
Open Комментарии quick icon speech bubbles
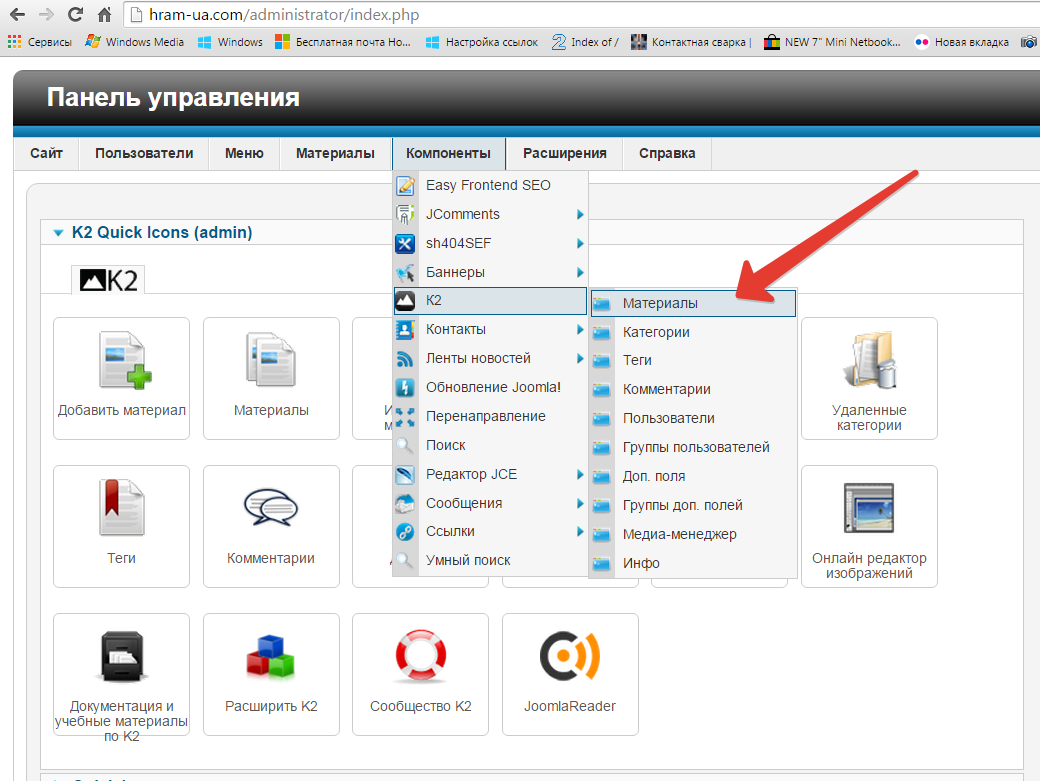click(271, 526)
